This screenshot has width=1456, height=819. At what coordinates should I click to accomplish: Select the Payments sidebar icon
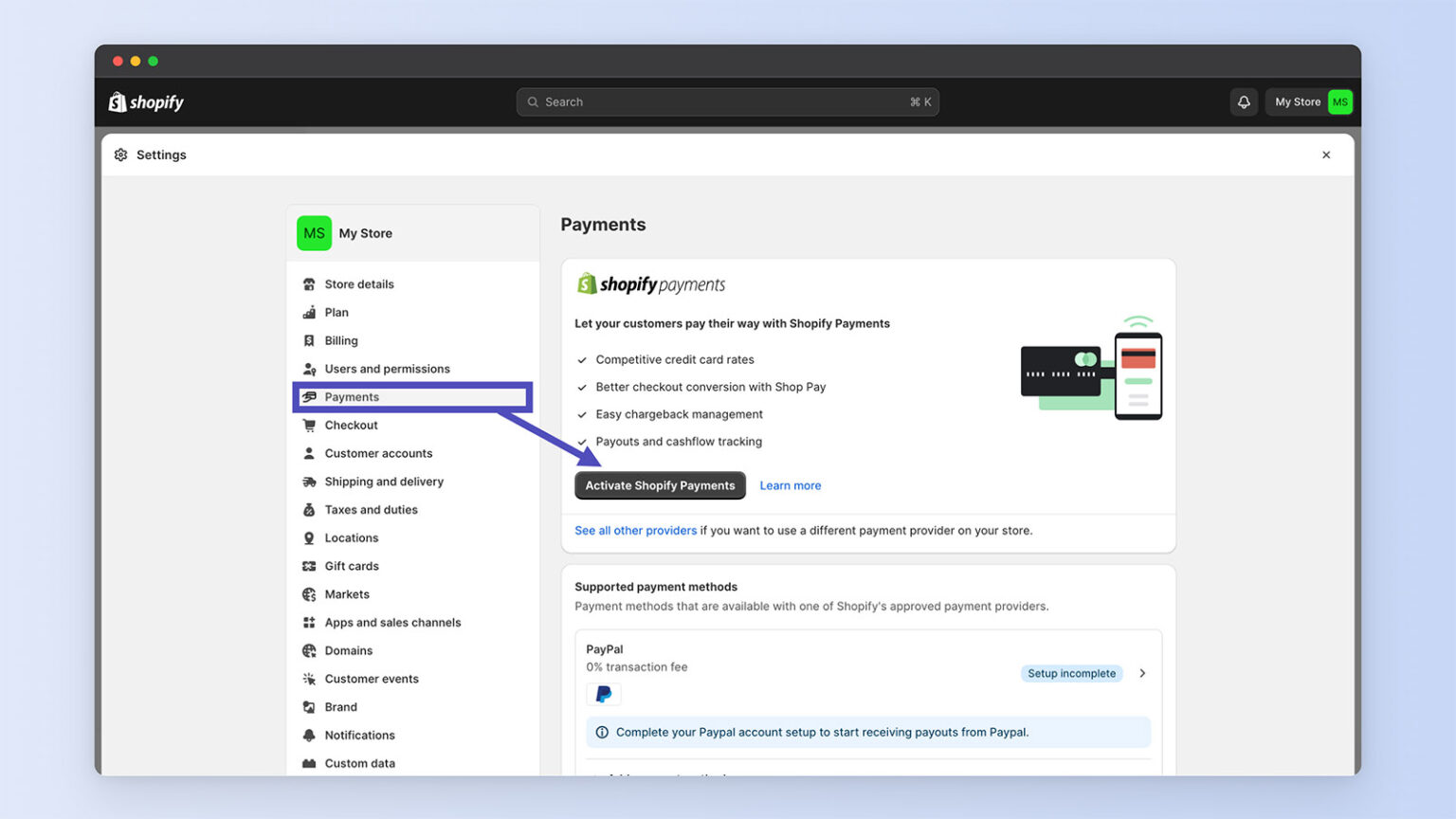pos(310,397)
